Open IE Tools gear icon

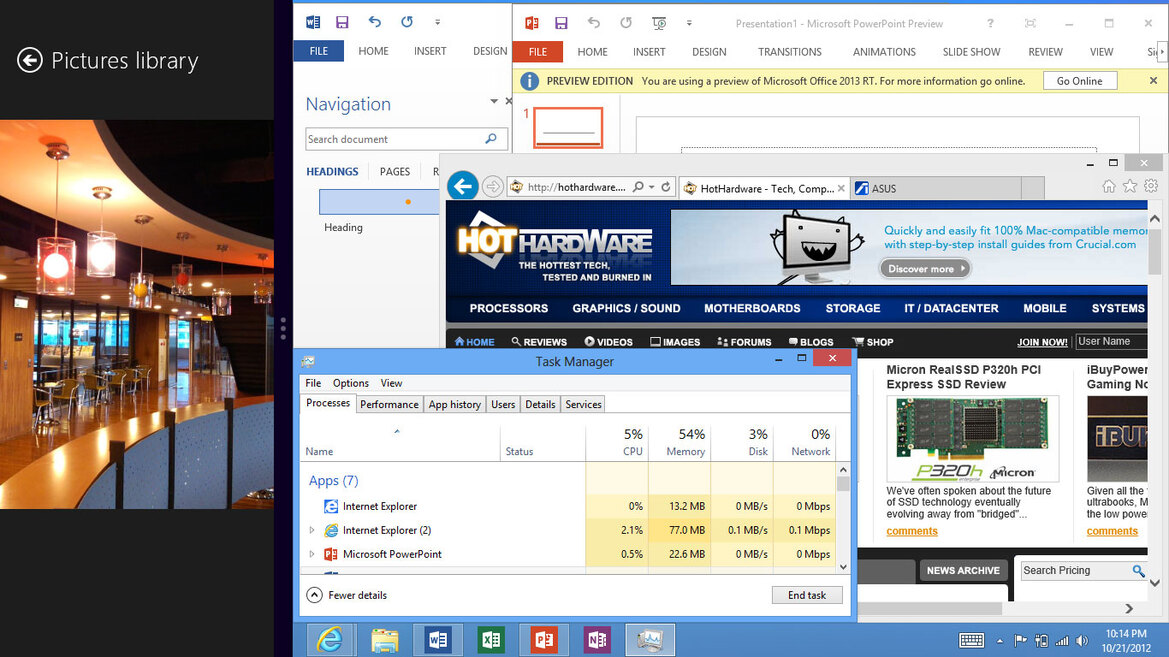click(1151, 186)
